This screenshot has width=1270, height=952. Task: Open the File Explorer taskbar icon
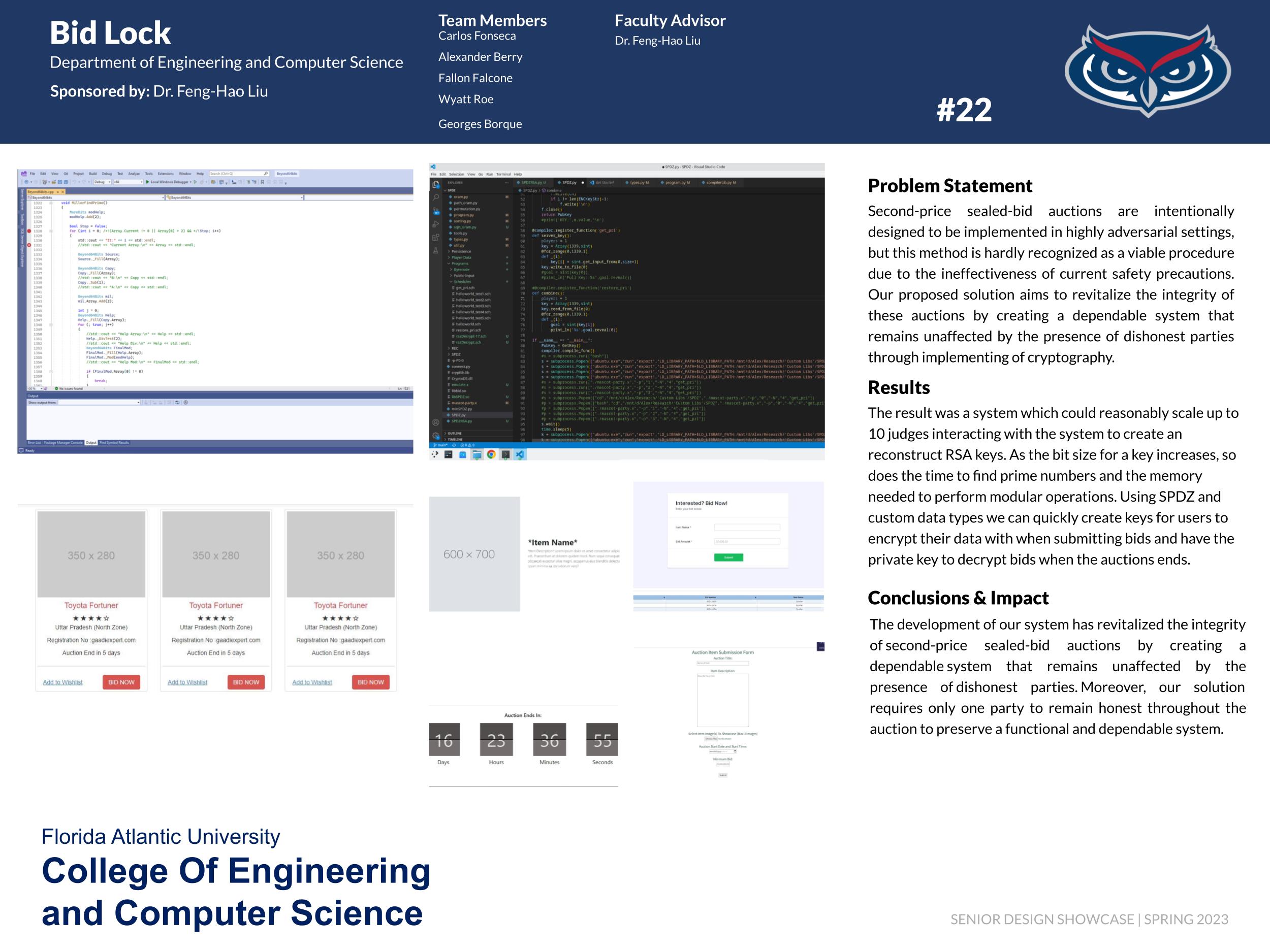pos(477,454)
